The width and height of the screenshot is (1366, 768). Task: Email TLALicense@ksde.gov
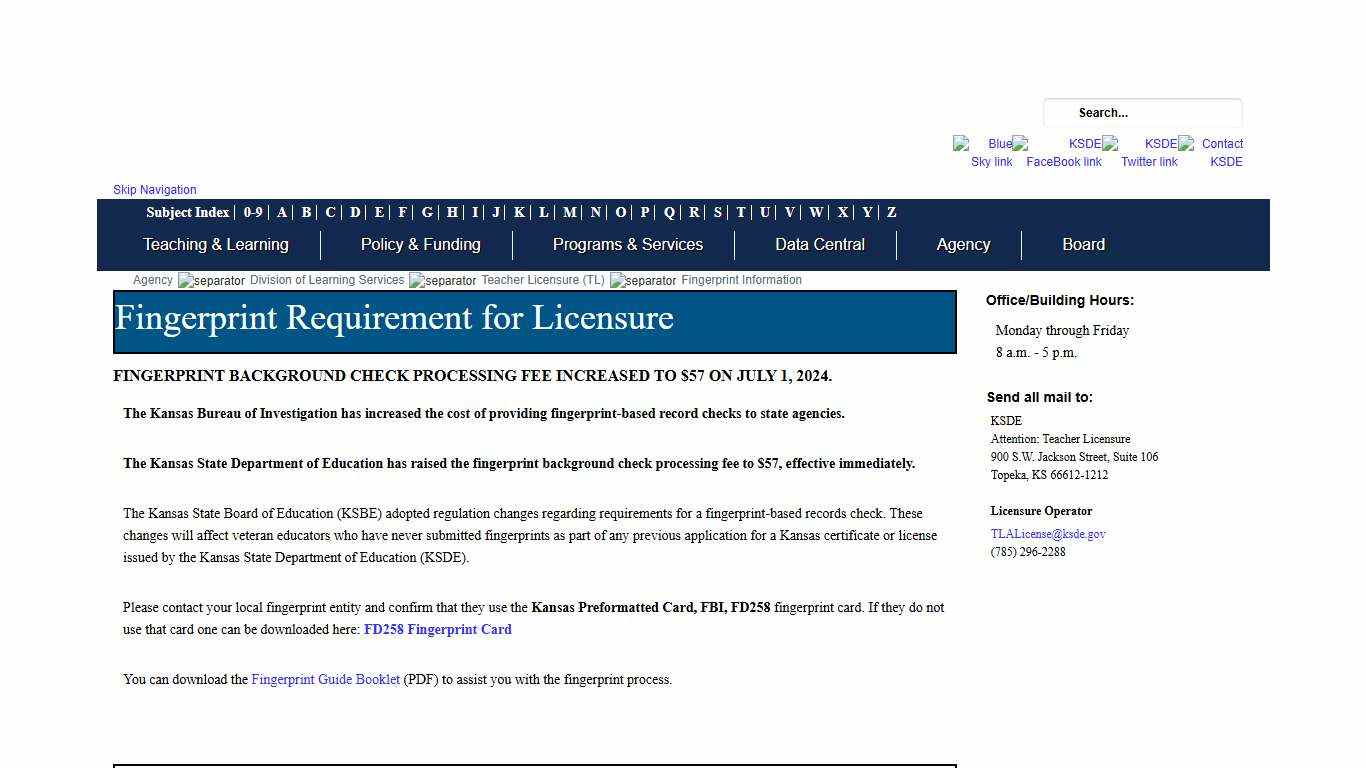click(1048, 534)
